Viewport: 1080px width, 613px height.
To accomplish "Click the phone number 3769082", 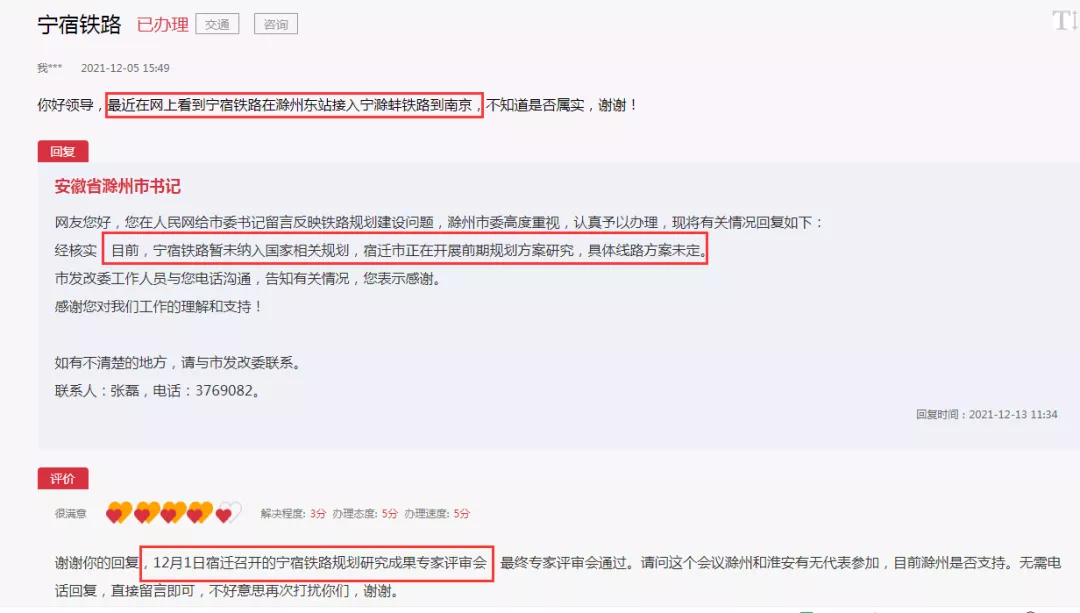I will [224, 391].
